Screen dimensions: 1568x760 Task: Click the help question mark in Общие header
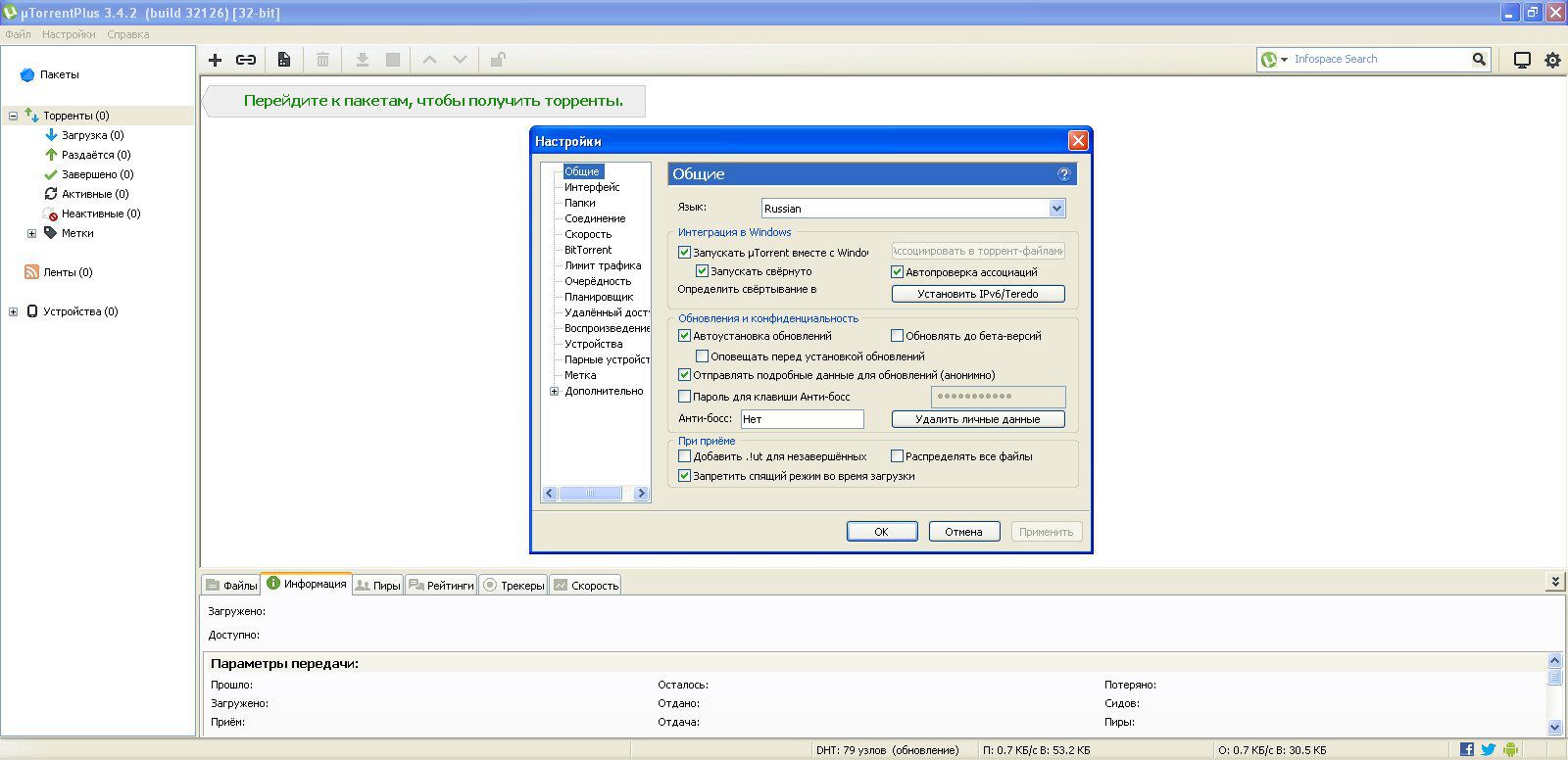pos(1064,174)
